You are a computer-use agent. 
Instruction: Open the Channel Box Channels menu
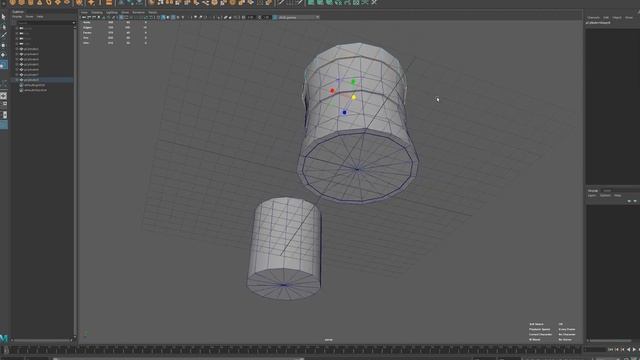click(x=593, y=18)
